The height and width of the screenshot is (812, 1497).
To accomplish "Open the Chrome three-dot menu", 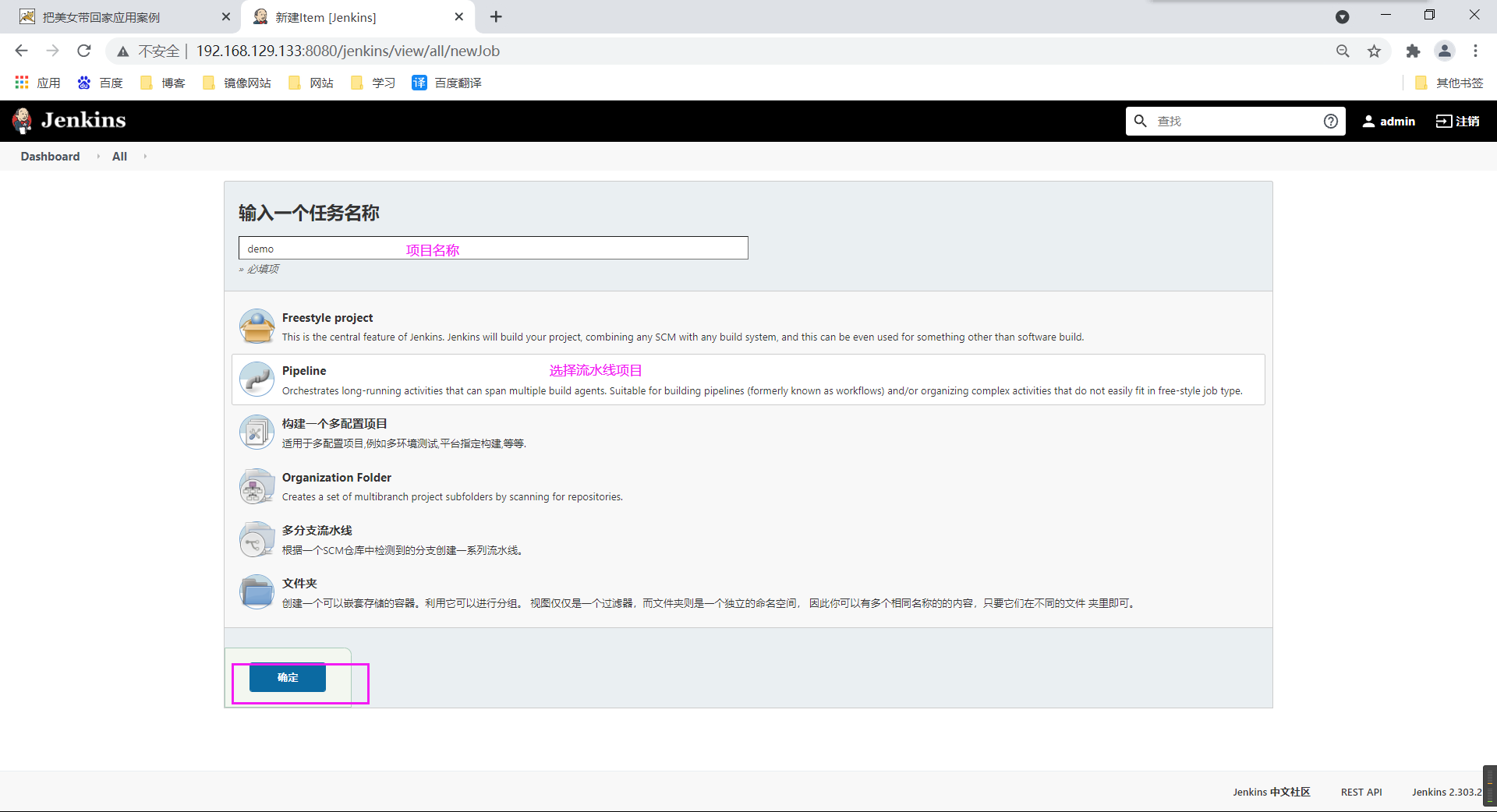I will (x=1475, y=51).
